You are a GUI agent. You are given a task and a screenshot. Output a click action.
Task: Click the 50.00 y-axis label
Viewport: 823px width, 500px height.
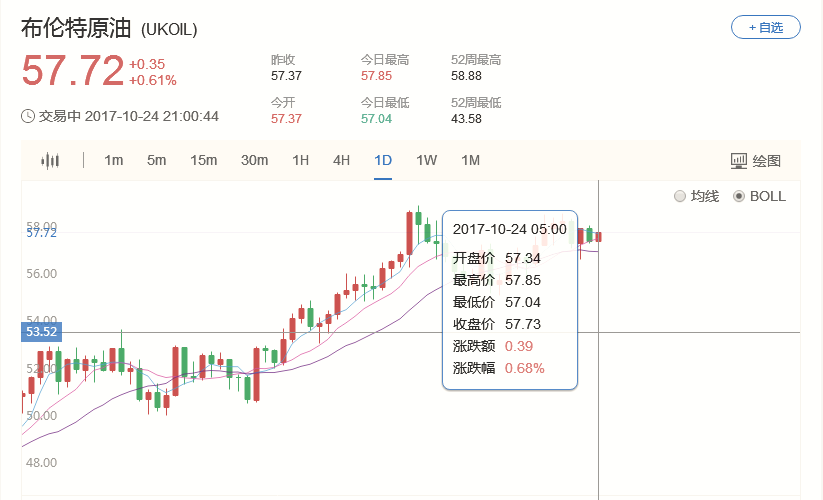click(41, 416)
